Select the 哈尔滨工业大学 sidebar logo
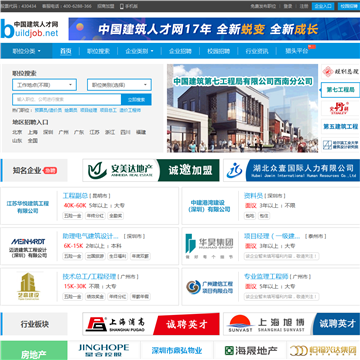This screenshot has height=360, width=360. click(340, 144)
